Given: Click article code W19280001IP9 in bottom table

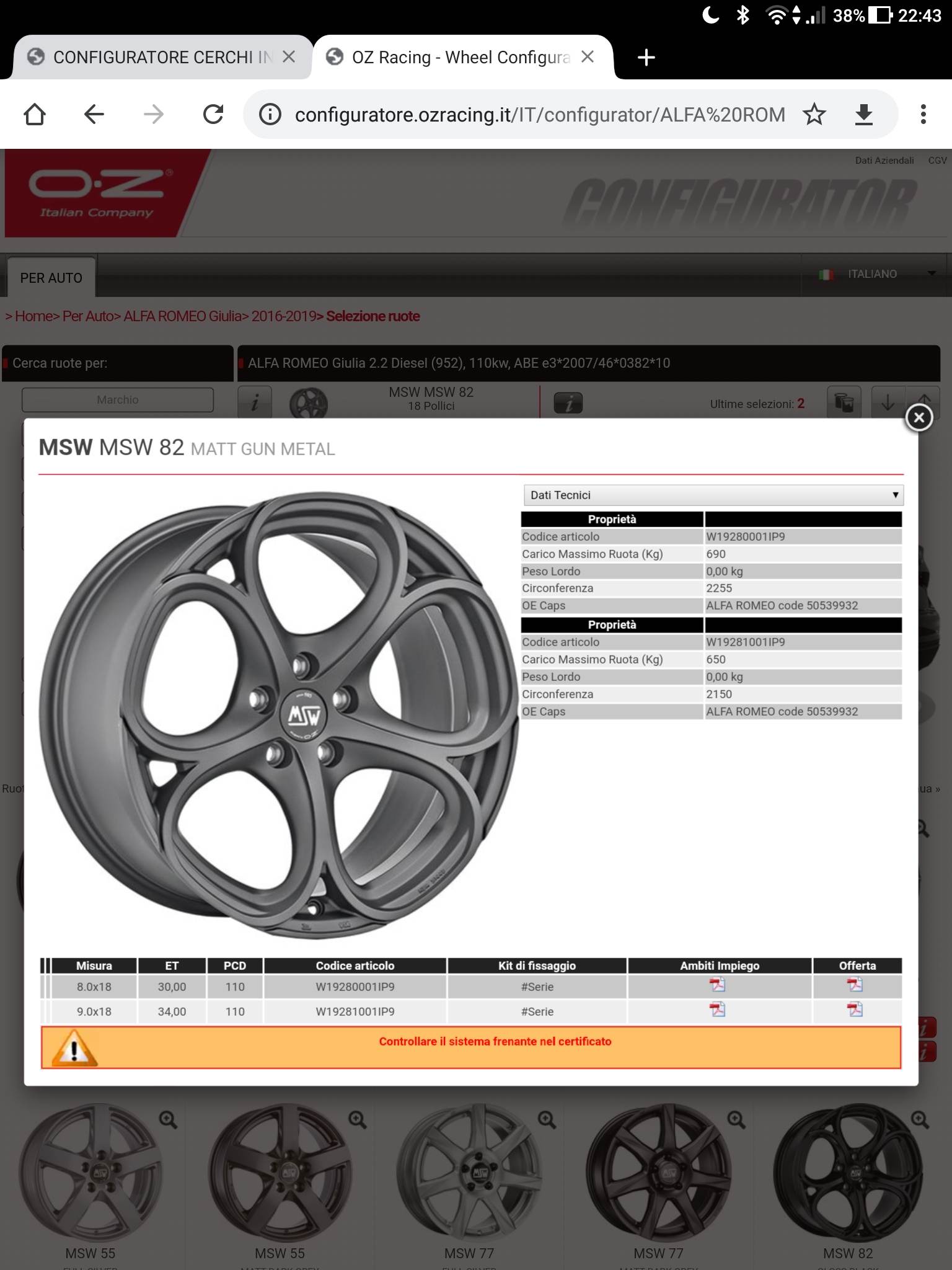Looking at the screenshot, I should (355, 987).
